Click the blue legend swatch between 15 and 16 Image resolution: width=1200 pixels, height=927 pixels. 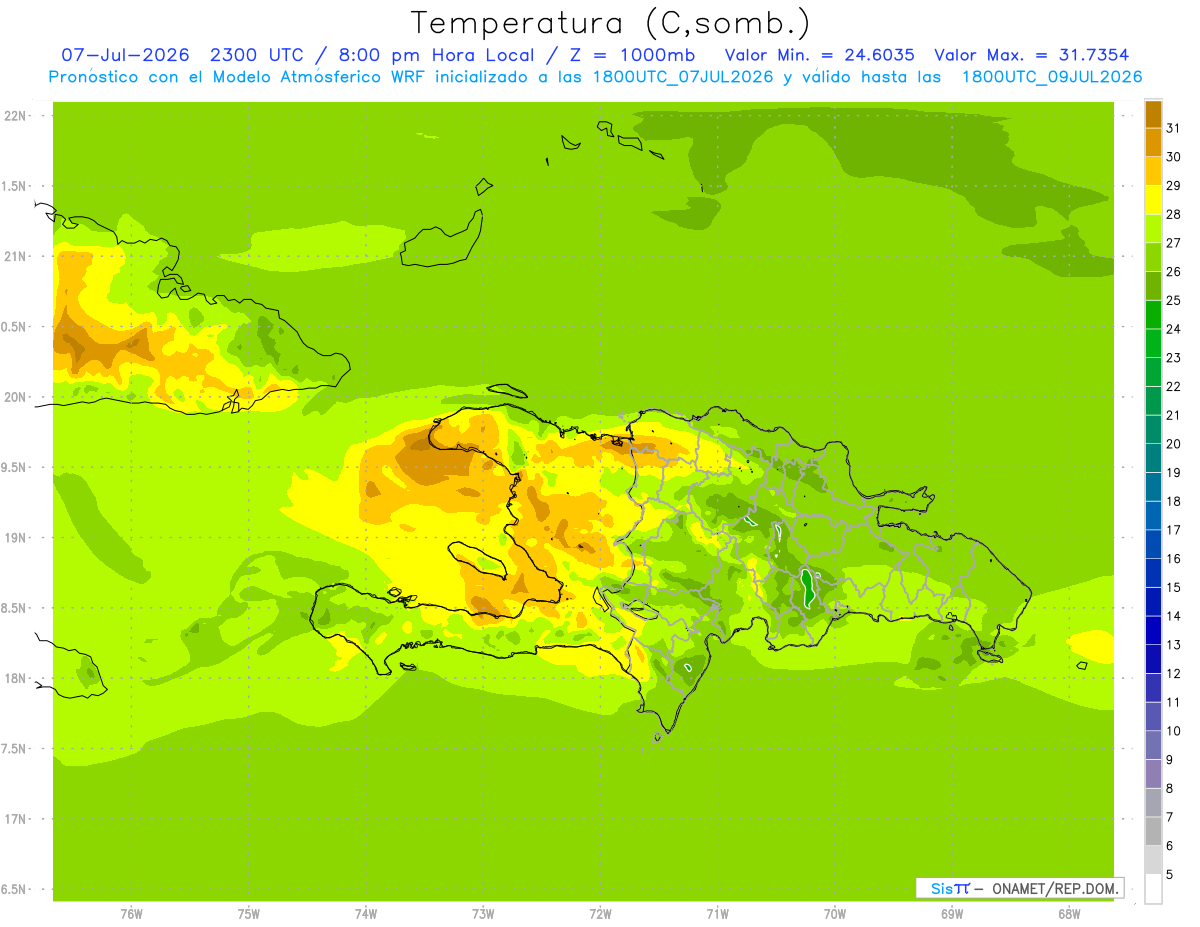pos(1153,573)
